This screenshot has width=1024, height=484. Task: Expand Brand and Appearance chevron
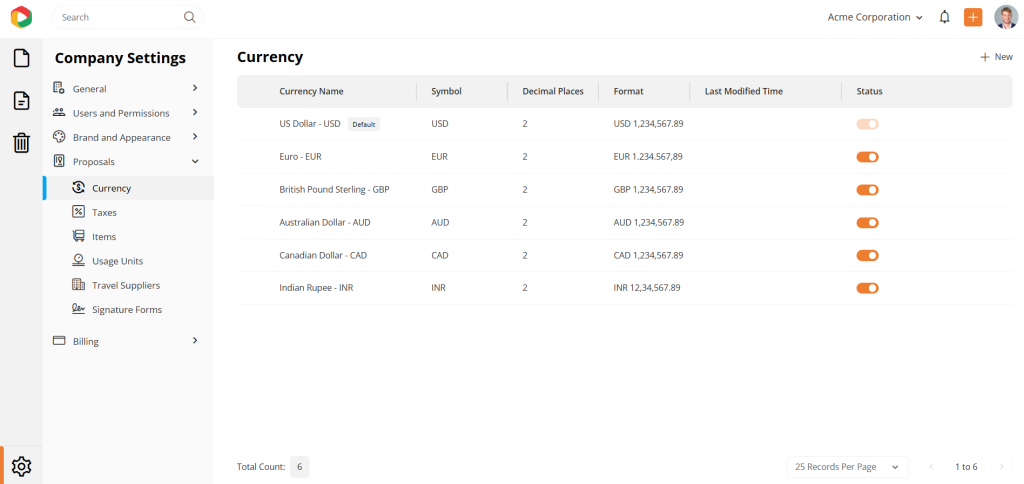(195, 137)
